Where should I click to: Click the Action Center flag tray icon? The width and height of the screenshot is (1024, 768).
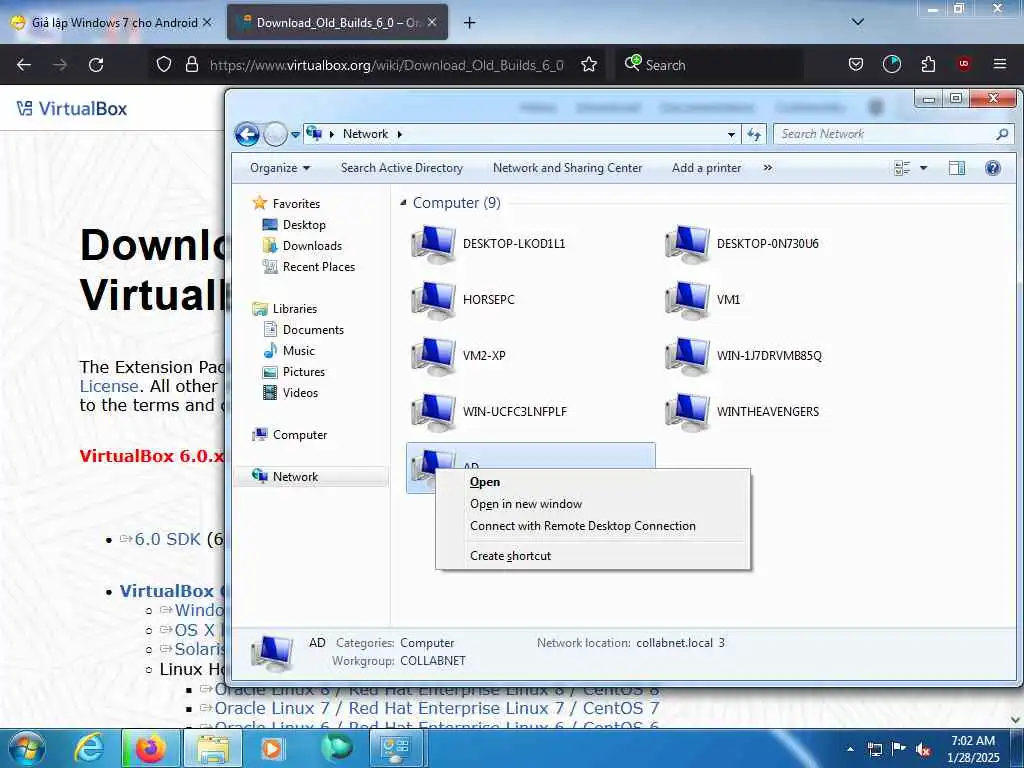899,749
